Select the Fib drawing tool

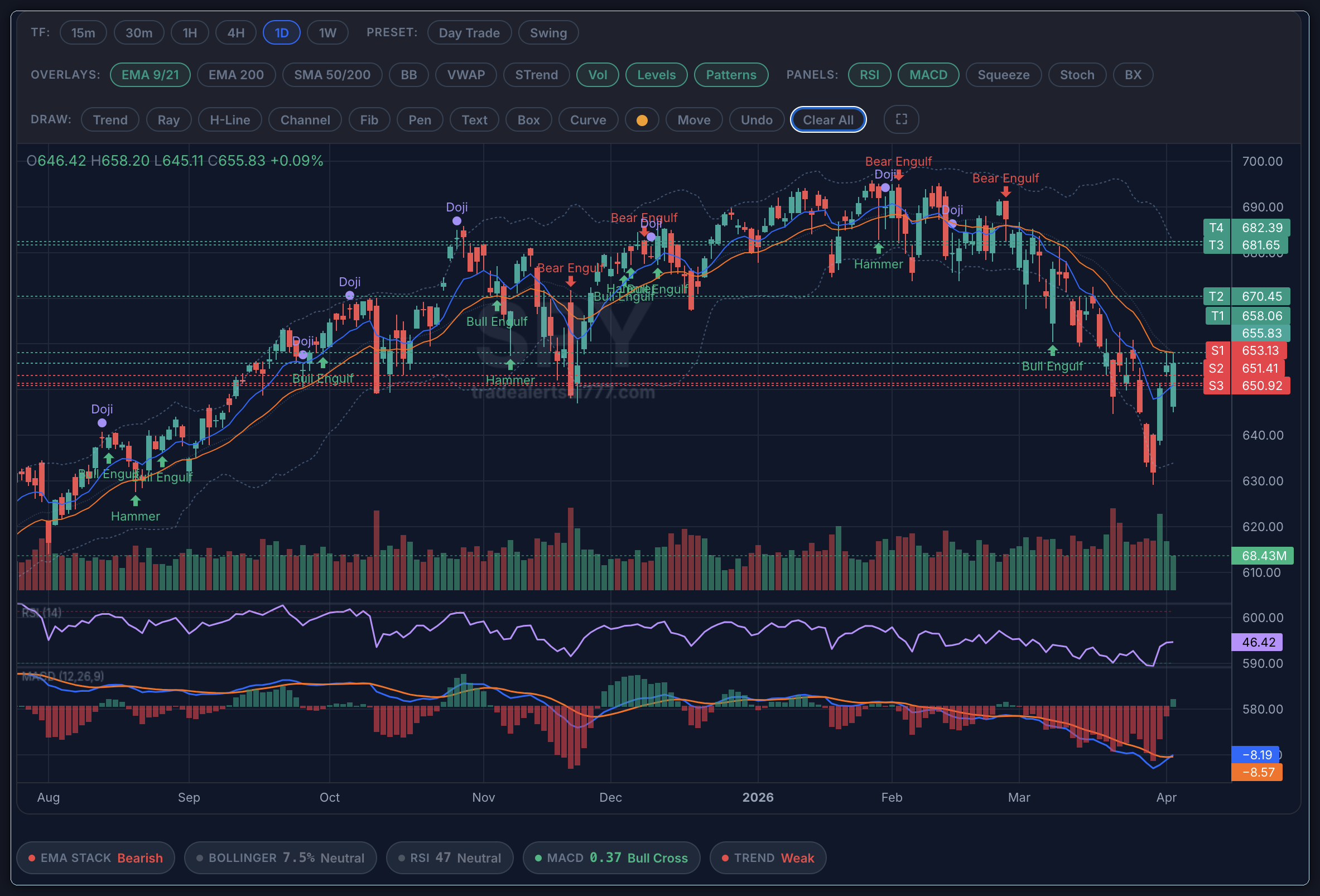click(369, 120)
